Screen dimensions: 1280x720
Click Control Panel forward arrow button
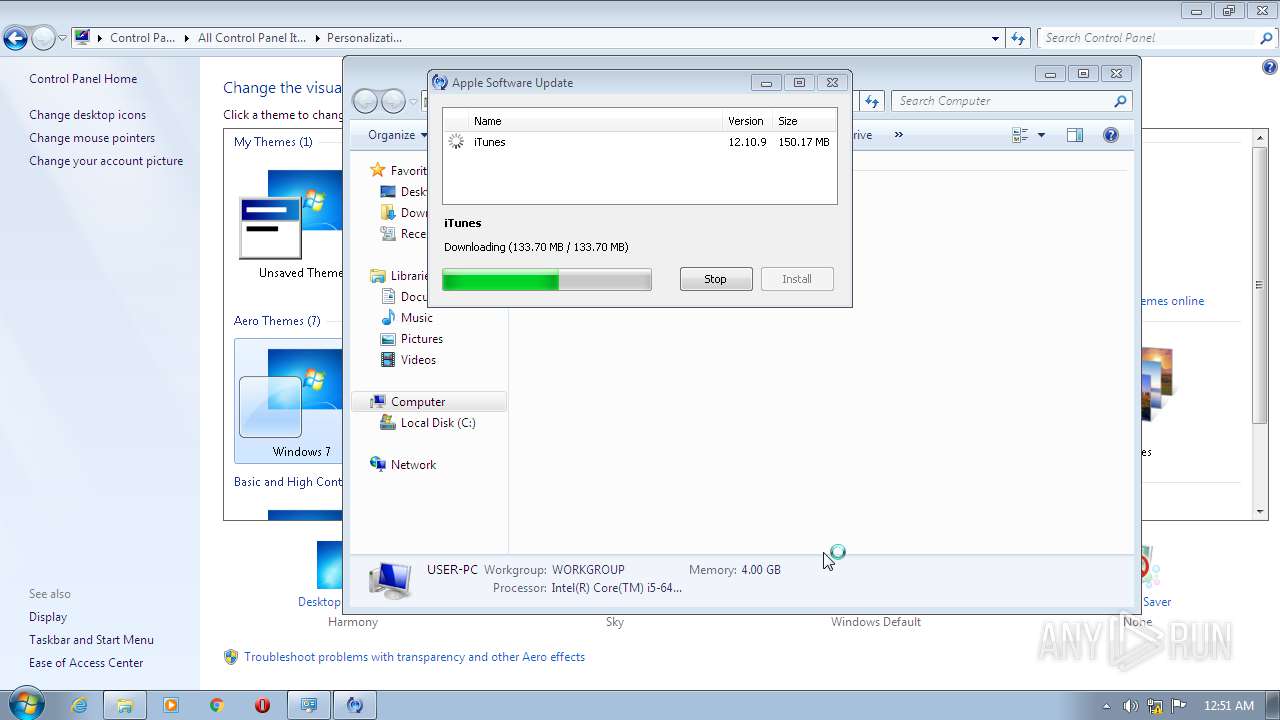43,39
